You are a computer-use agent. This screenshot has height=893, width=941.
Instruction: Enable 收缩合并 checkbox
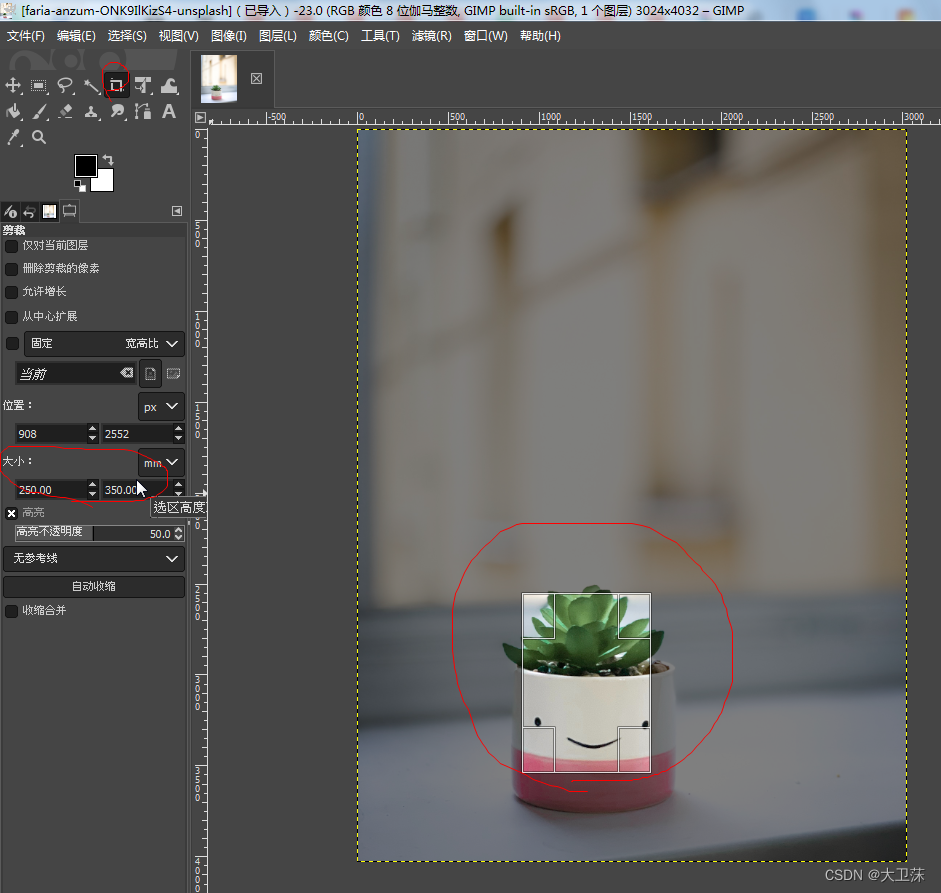pos(11,611)
